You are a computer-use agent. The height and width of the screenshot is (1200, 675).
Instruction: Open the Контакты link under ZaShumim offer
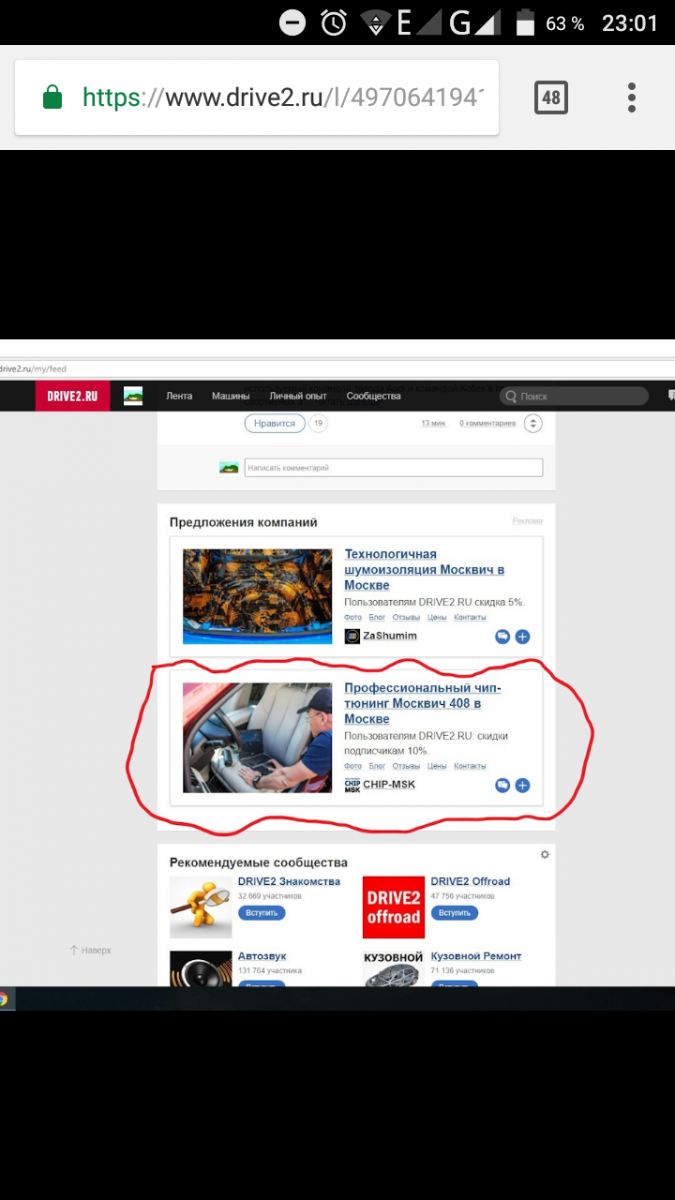click(470, 618)
